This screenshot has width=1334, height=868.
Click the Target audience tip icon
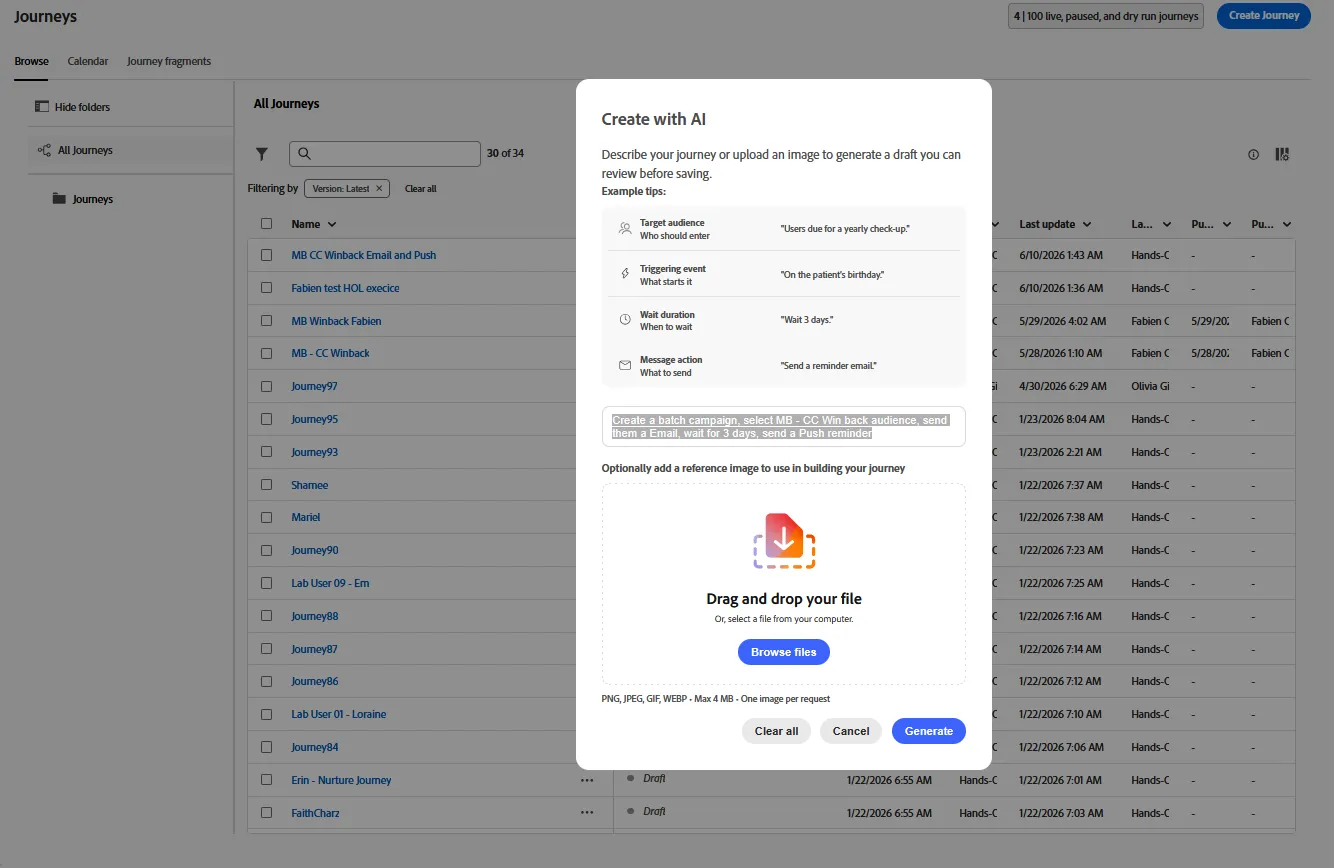click(625, 229)
